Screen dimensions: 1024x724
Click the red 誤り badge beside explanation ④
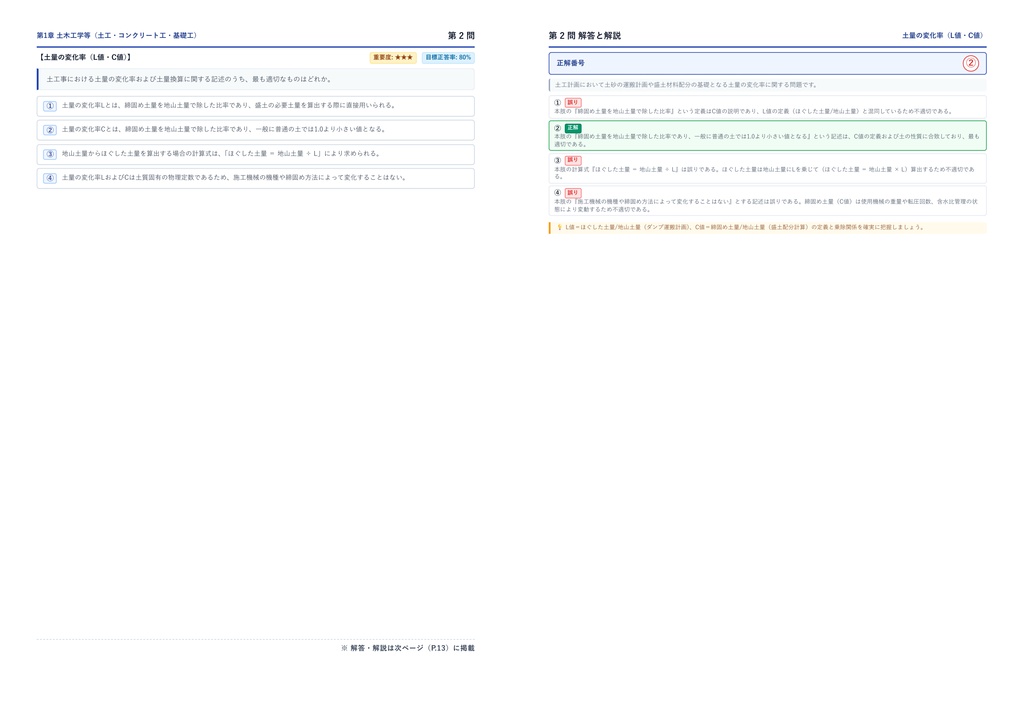tap(573, 193)
